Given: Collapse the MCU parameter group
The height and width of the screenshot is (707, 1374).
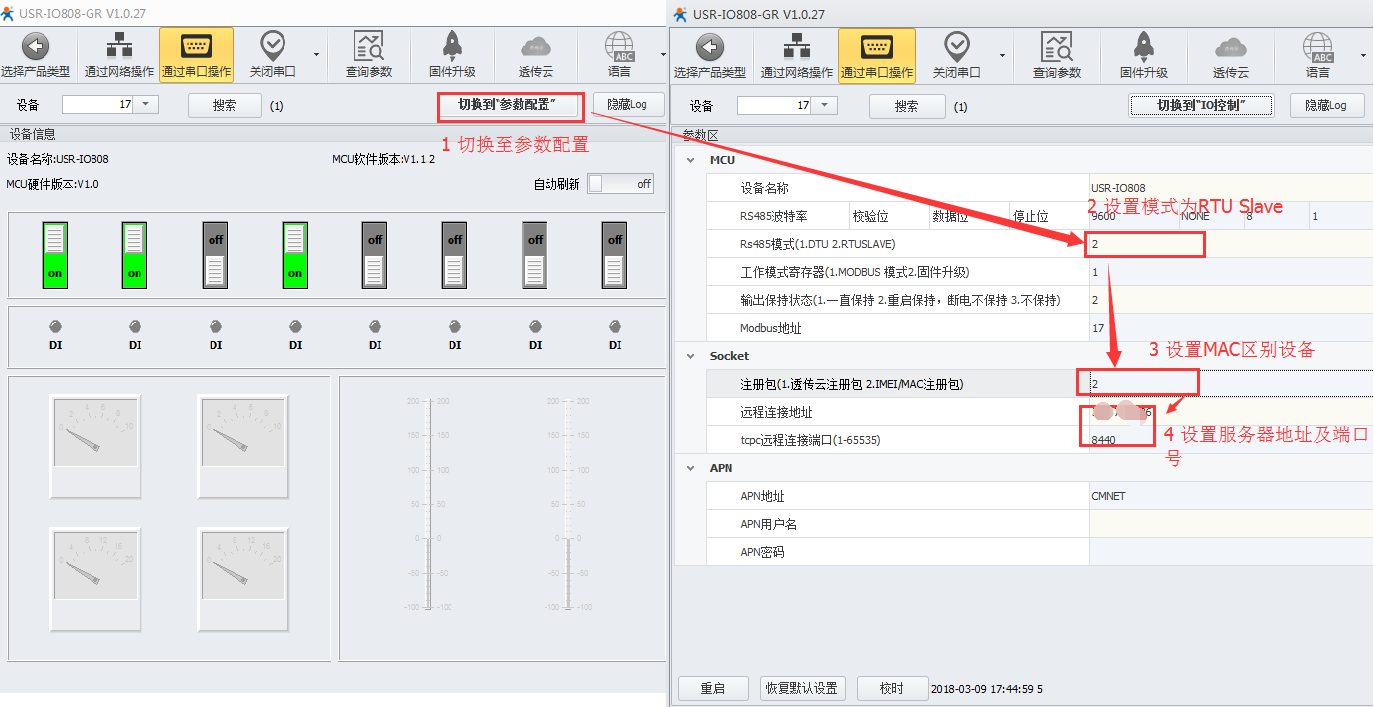Looking at the screenshot, I should [x=690, y=160].
